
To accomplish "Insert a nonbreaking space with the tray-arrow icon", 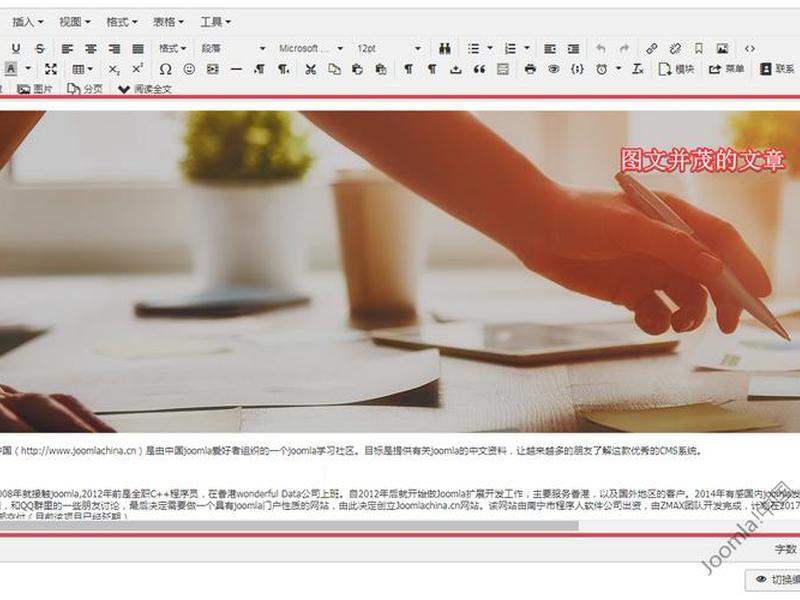I will [456, 69].
